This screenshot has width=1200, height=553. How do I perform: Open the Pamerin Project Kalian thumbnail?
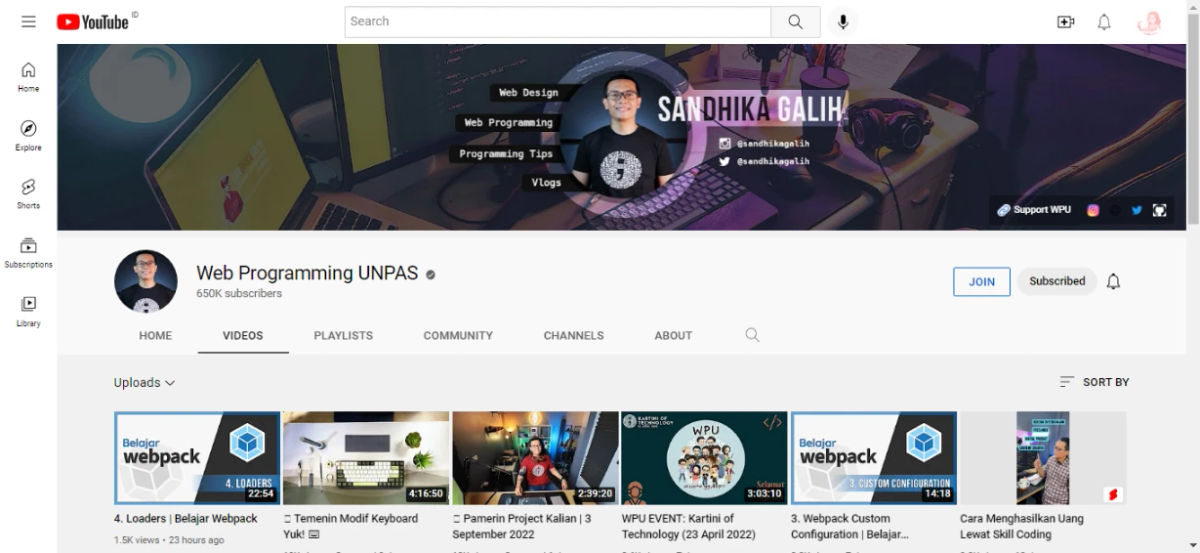[535, 458]
